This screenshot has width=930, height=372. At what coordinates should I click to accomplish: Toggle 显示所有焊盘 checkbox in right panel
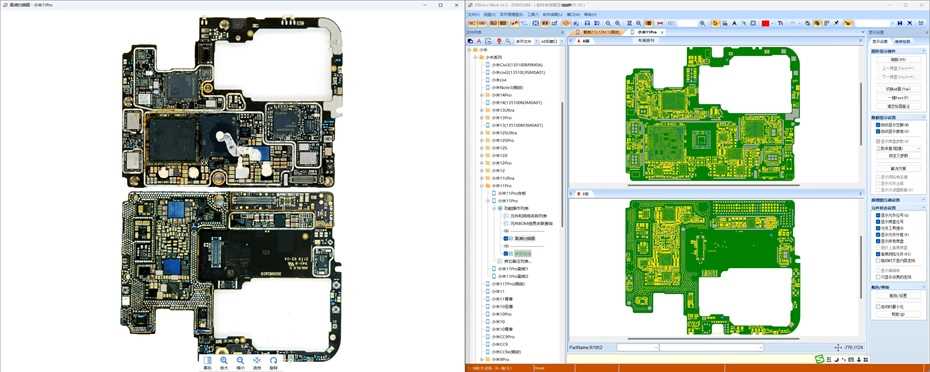click(x=878, y=241)
